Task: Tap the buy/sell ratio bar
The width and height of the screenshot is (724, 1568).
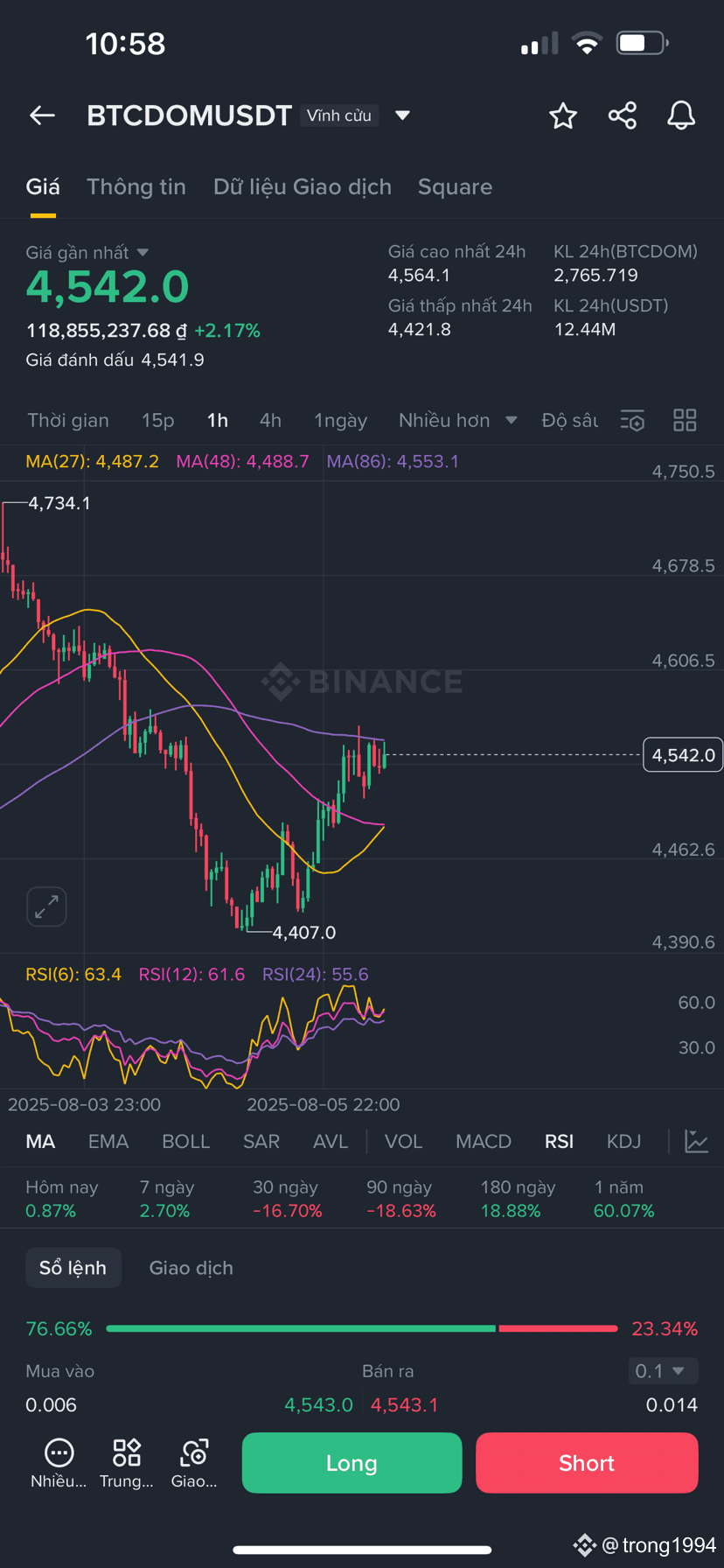Action: coord(362,1328)
